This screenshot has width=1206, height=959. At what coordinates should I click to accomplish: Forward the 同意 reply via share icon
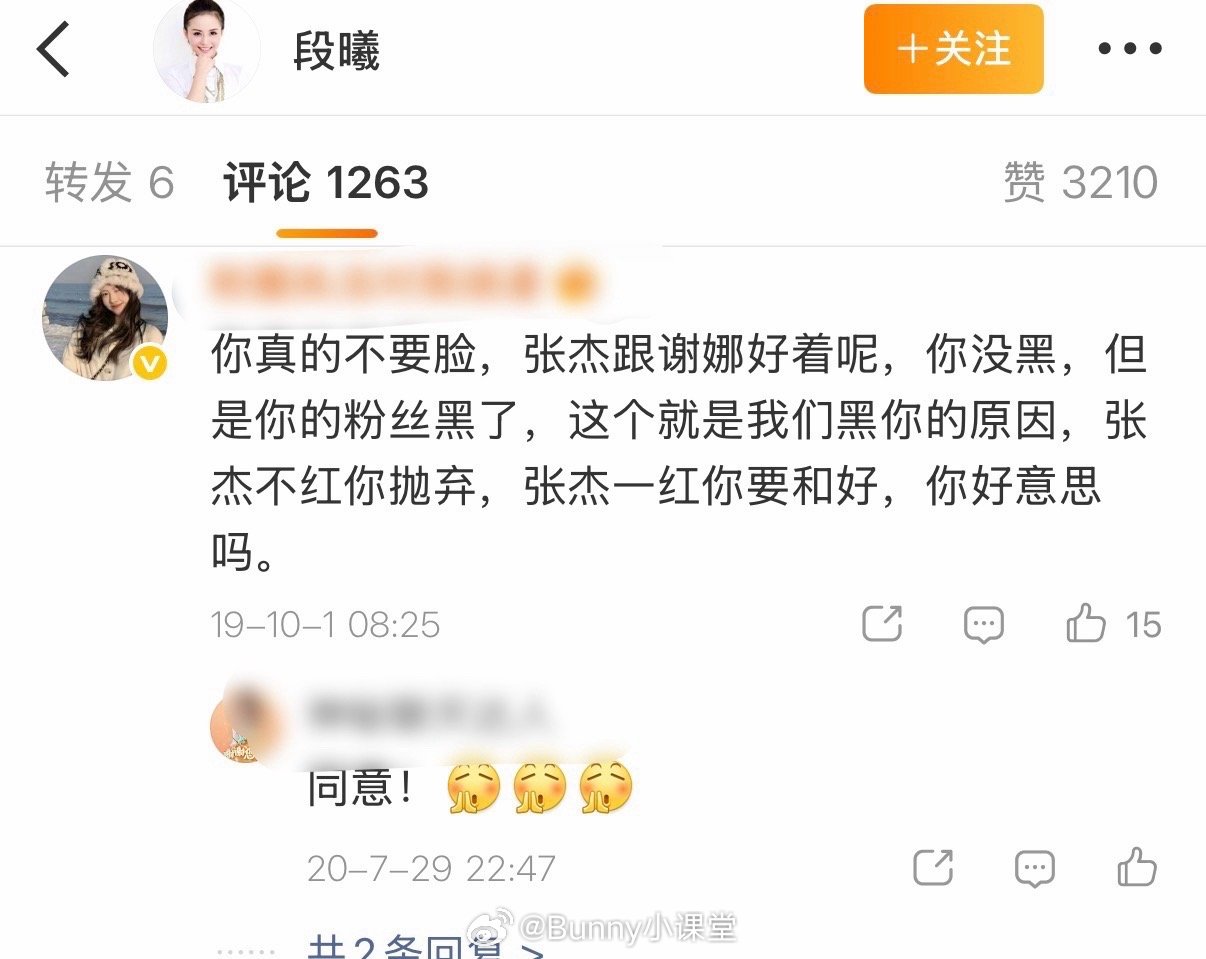pos(934,867)
